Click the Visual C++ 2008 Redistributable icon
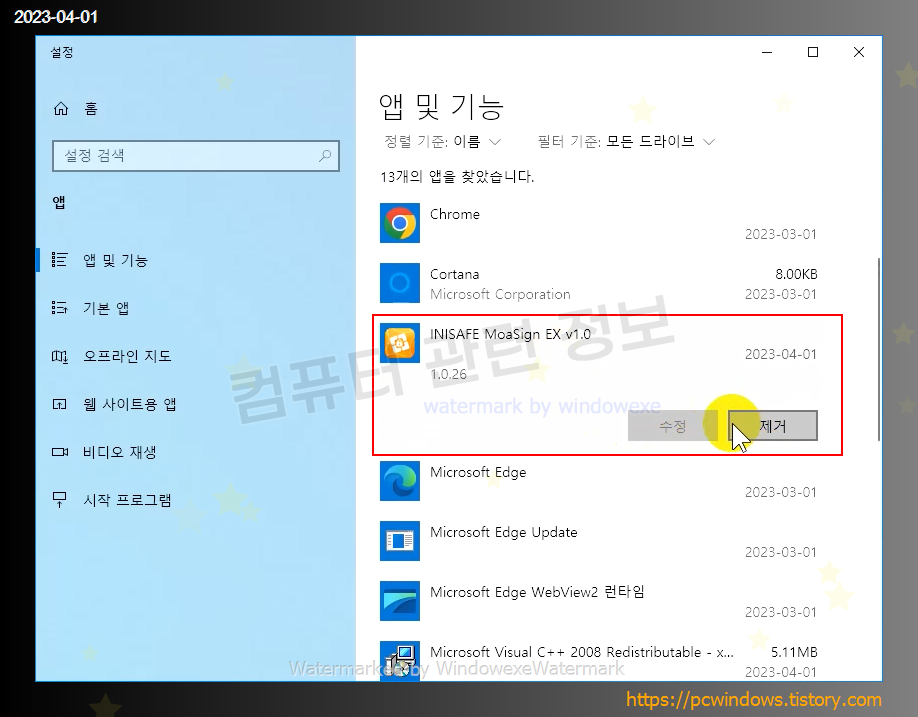This screenshot has height=717, width=918. 400,660
